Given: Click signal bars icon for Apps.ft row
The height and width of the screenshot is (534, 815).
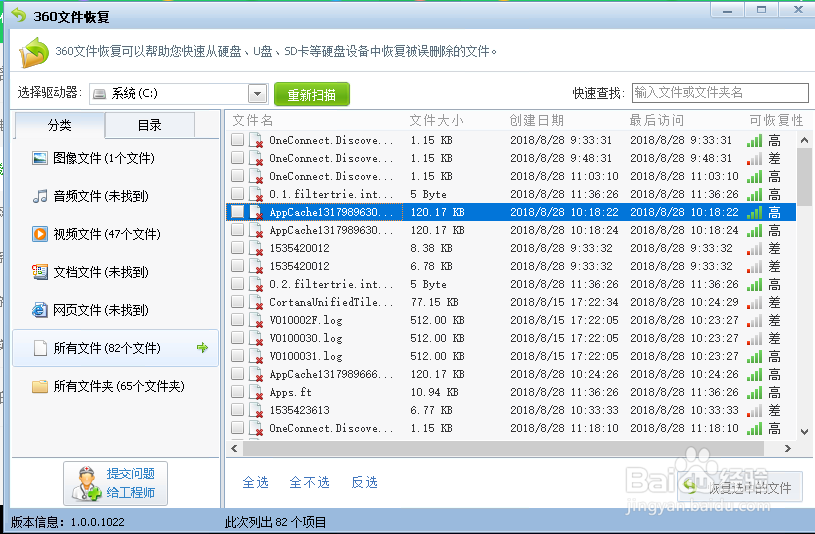Looking at the screenshot, I should click(754, 393).
